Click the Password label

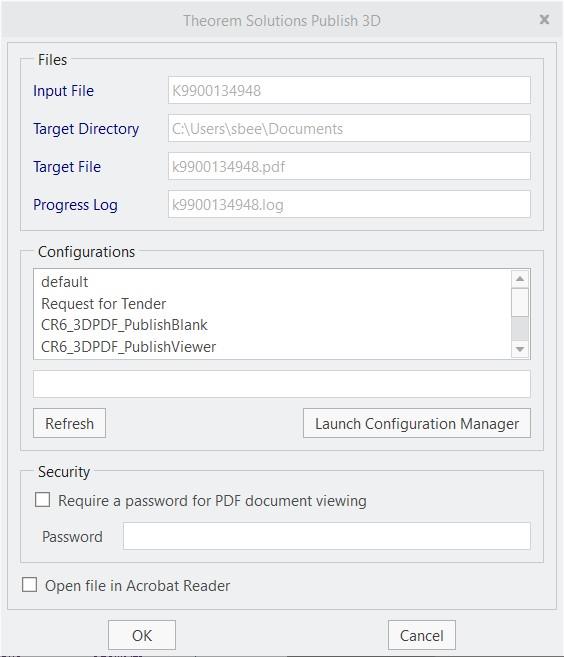click(x=72, y=536)
